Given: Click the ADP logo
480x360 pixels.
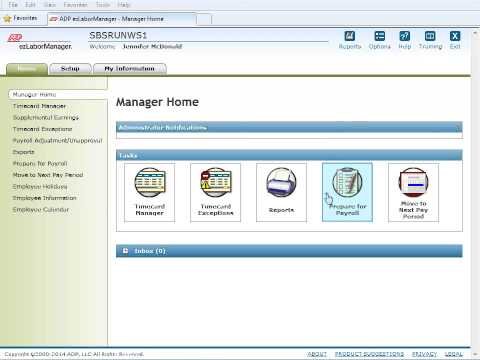Looking at the screenshot, I should click(15, 38).
